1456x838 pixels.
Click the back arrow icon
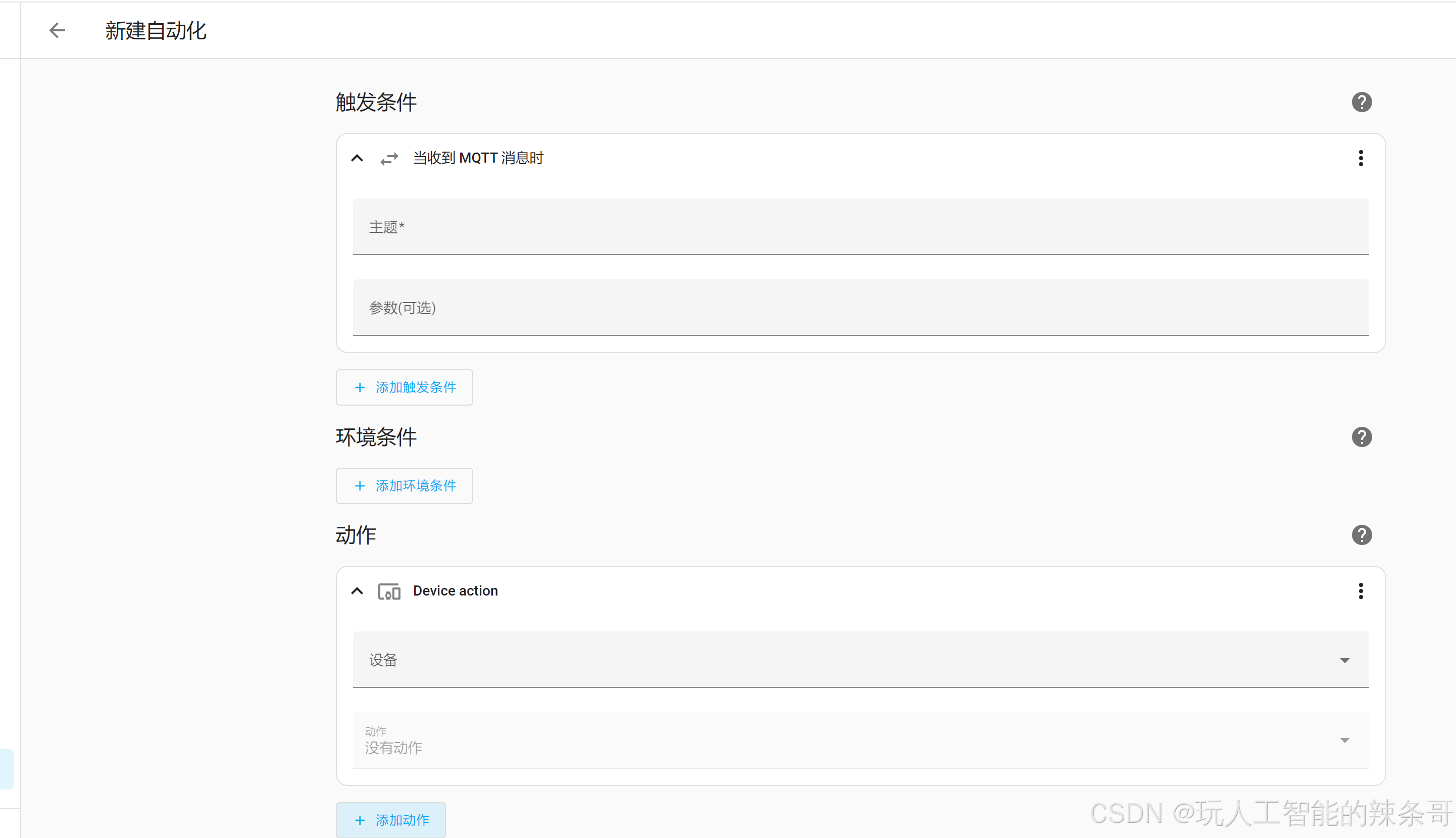(57, 30)
